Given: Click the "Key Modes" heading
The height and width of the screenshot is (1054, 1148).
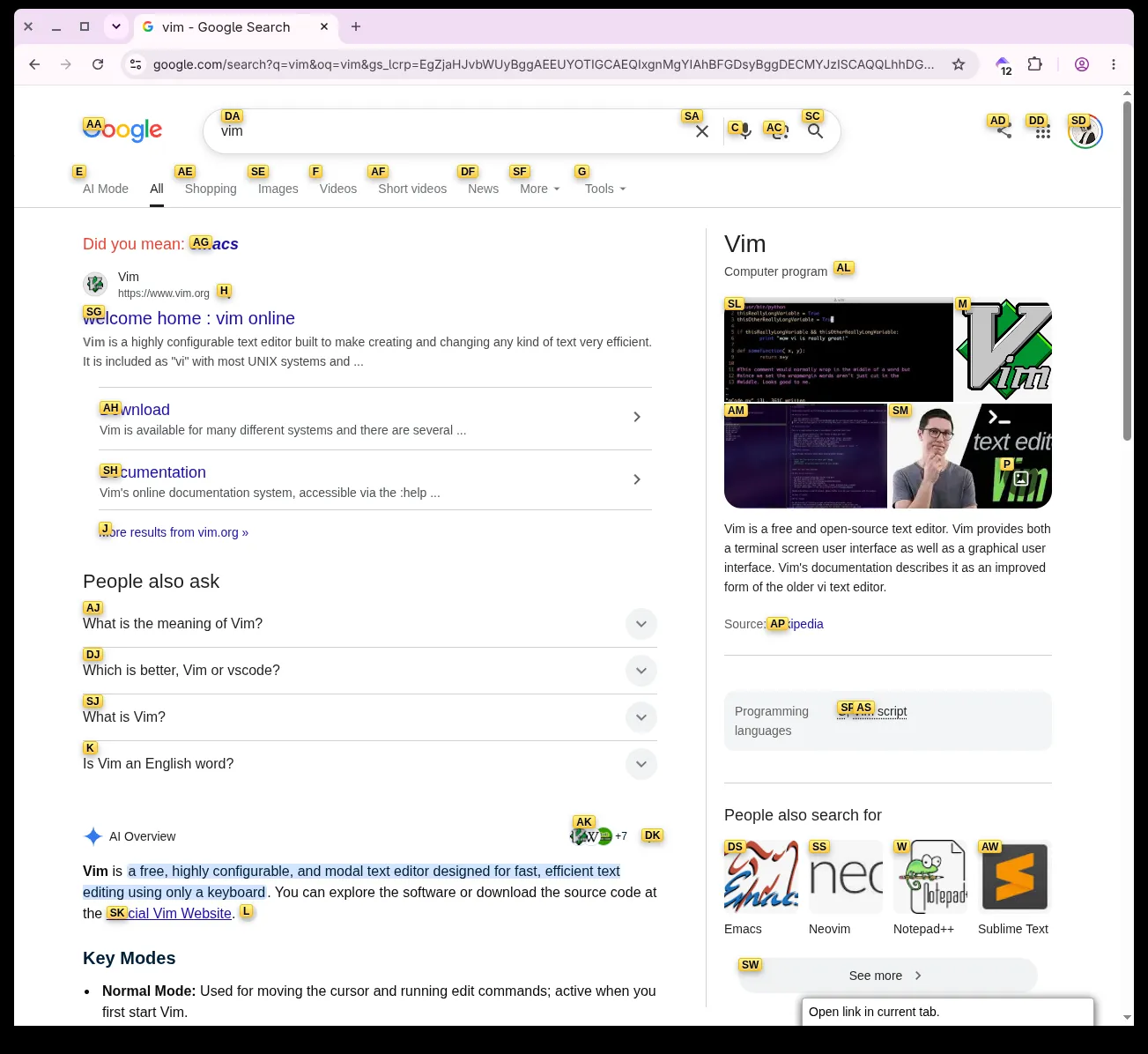Looking at the screenshot, I should (x=130, y=958).
